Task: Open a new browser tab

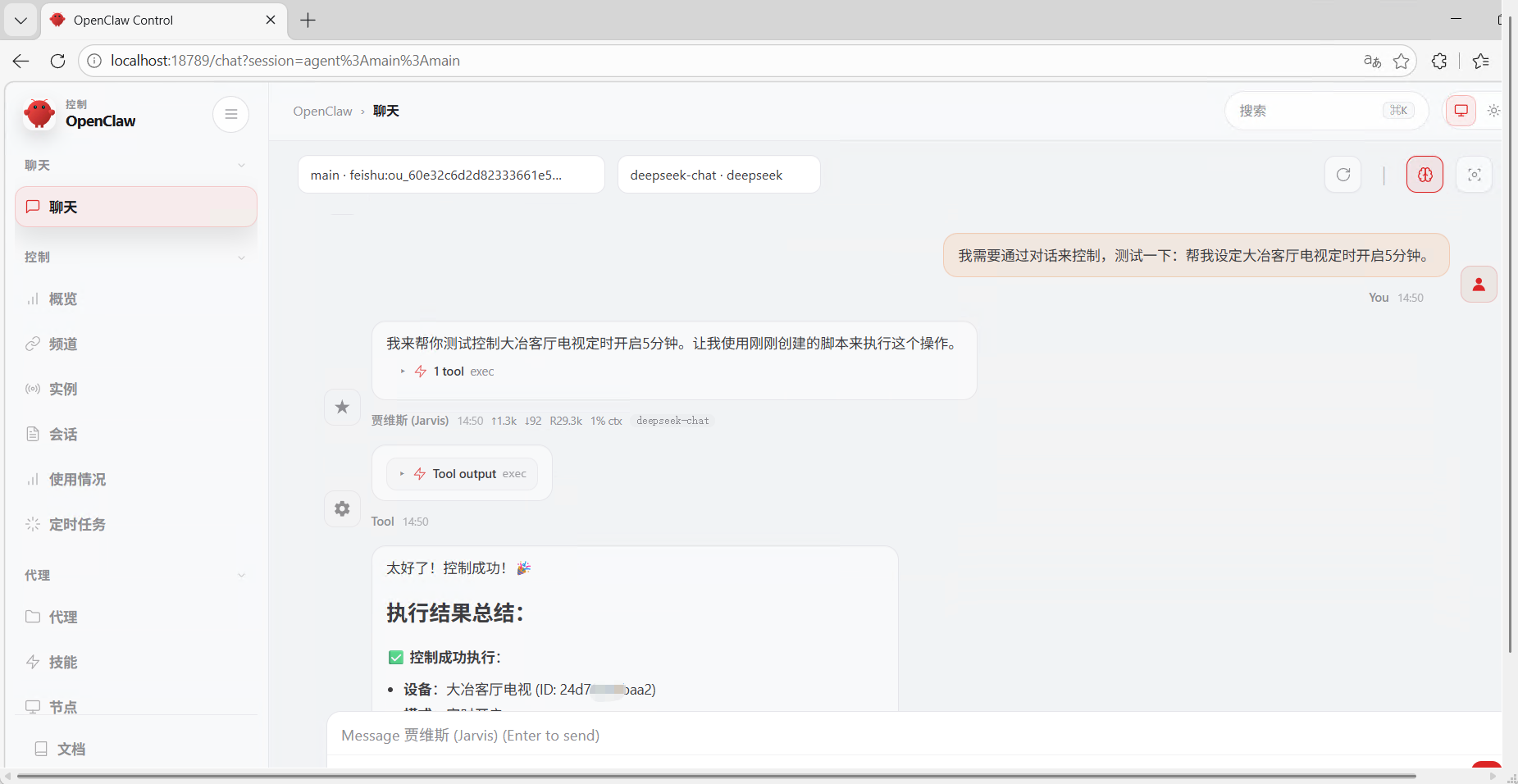Action: [308, 21]
